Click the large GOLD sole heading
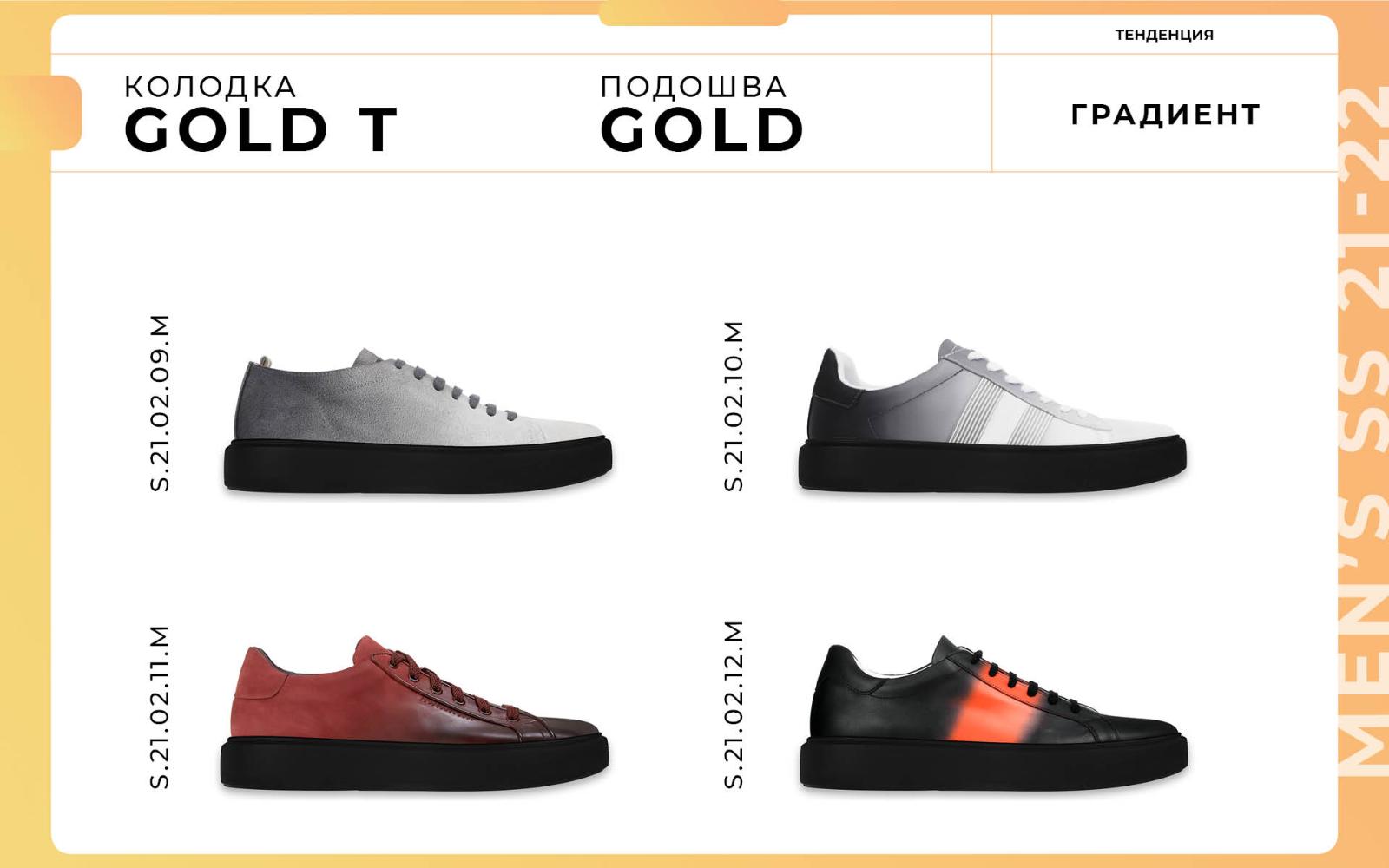This screenshot has height=868, width=1389. click(x=702, y=130)
